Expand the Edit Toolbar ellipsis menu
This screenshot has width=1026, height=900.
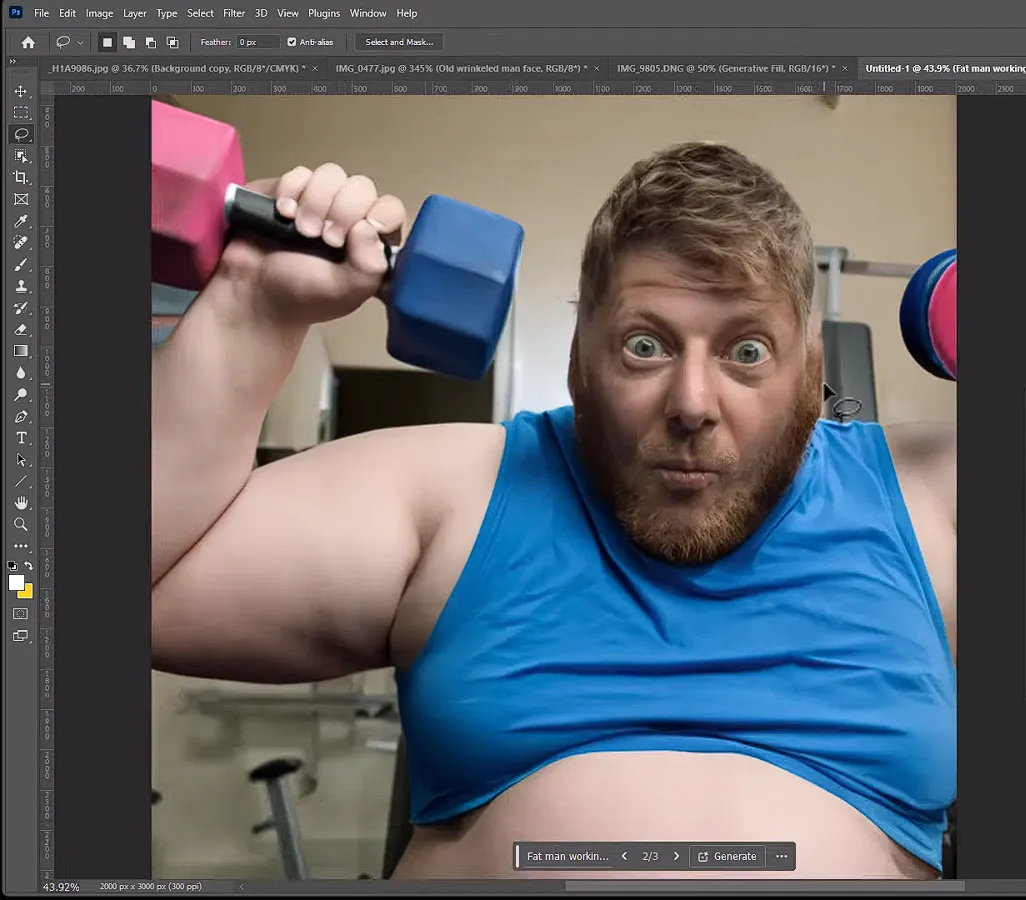click(22, 546)
